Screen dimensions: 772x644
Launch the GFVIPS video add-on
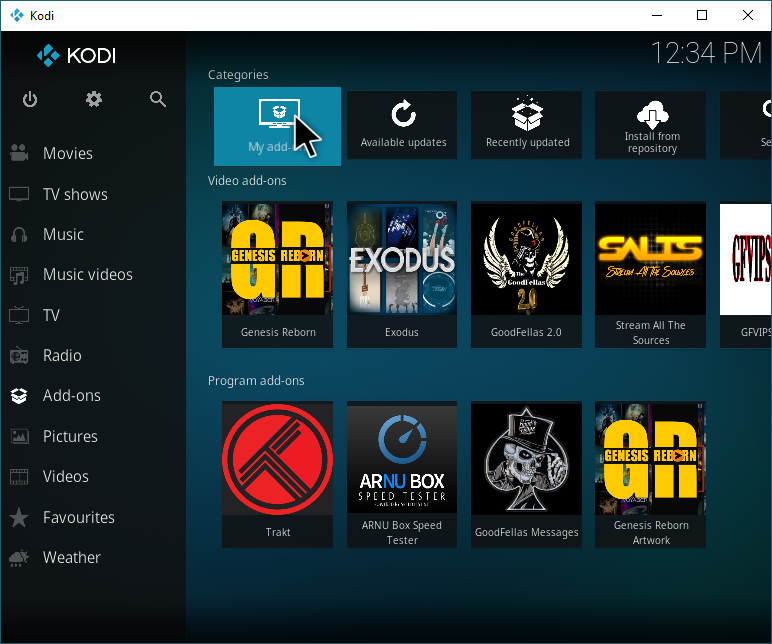745,275
